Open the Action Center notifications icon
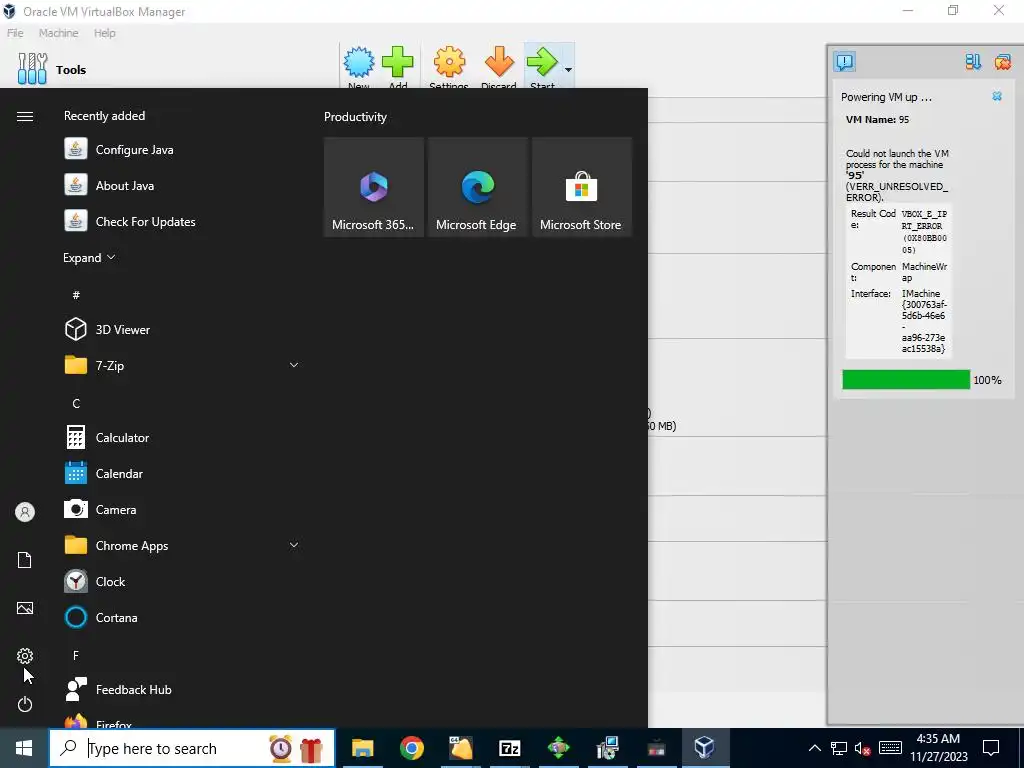The image size is (1024, 768). [991, 748]
